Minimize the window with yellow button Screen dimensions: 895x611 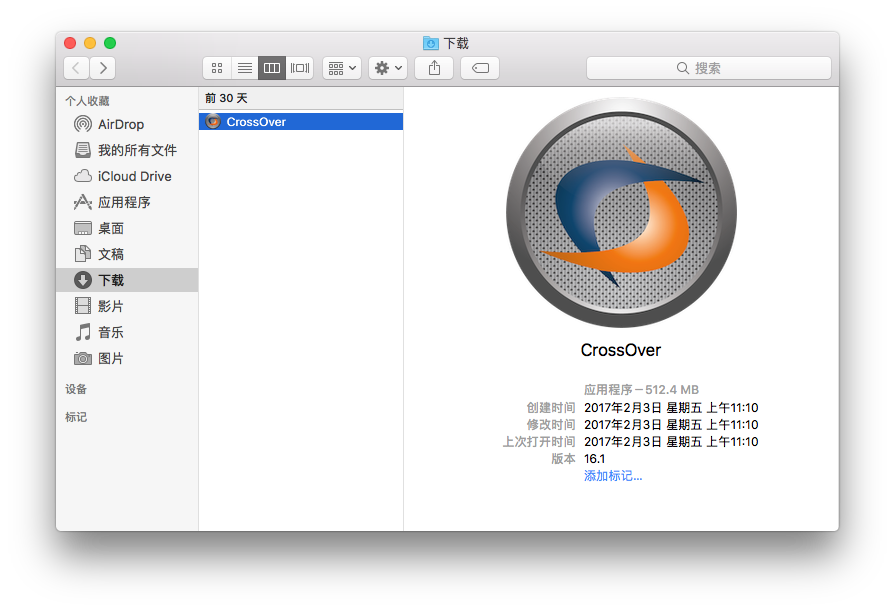[90, 43]
